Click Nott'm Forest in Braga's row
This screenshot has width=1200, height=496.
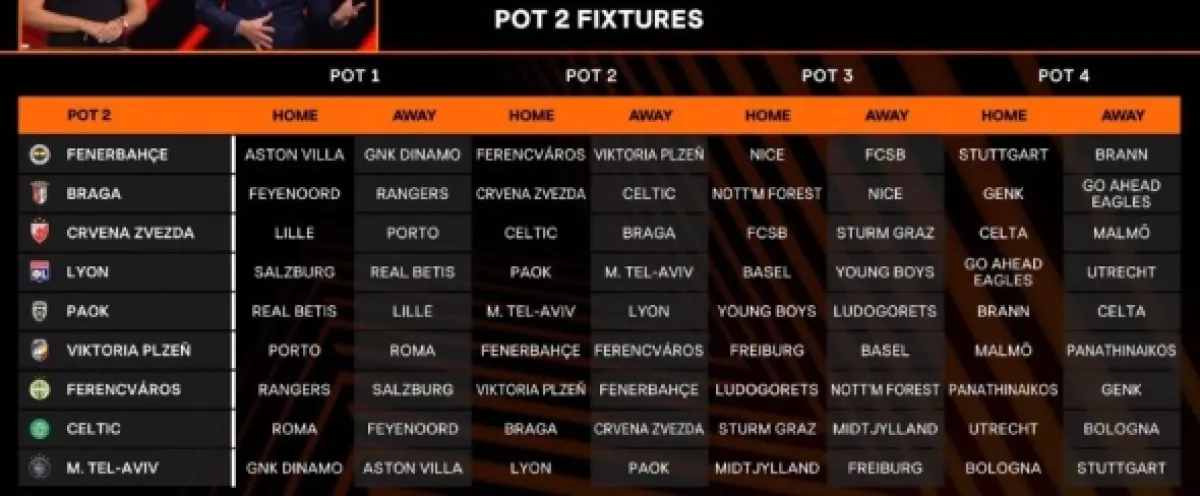(x=768, y=194)
